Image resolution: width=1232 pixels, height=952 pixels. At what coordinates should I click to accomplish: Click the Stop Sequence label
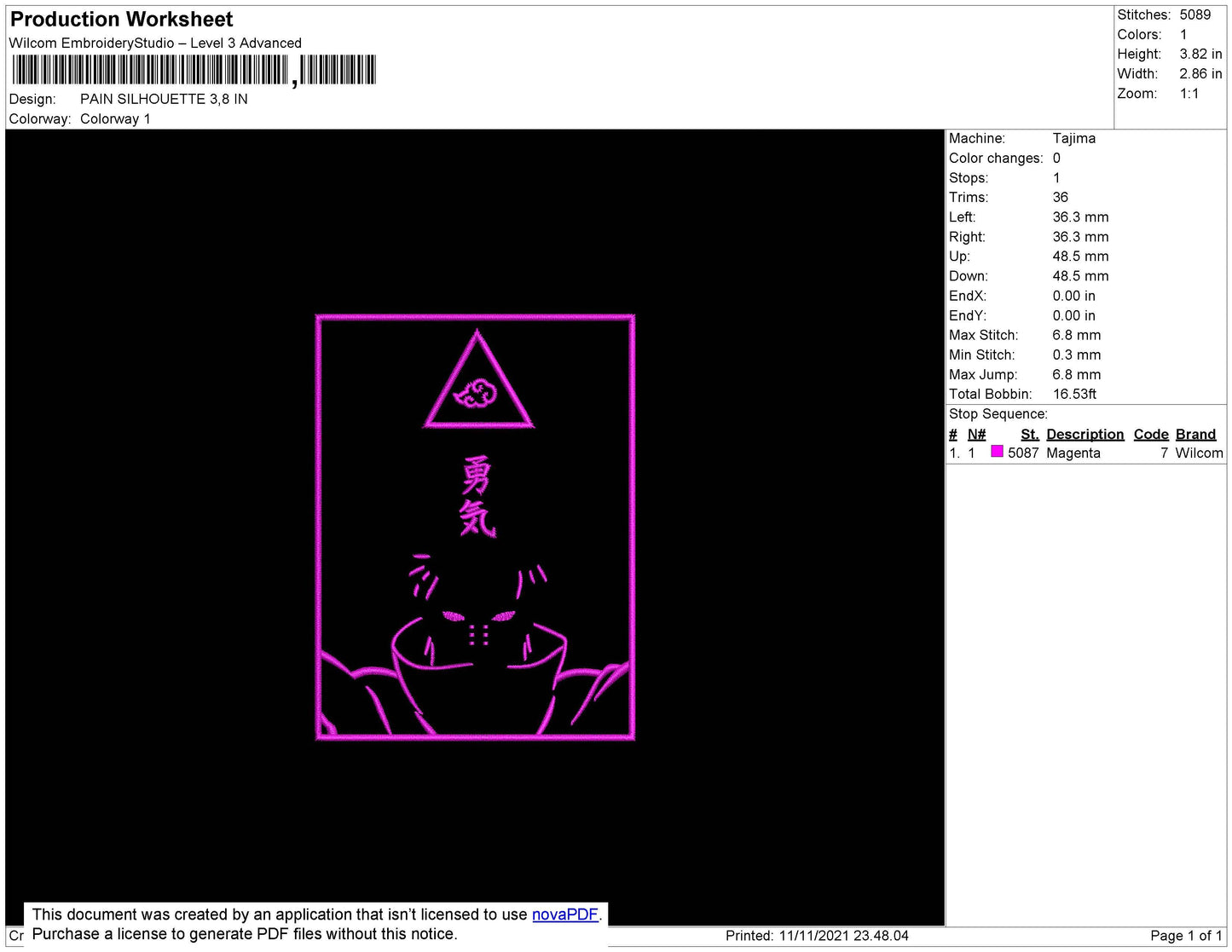[x=998, y=413]
